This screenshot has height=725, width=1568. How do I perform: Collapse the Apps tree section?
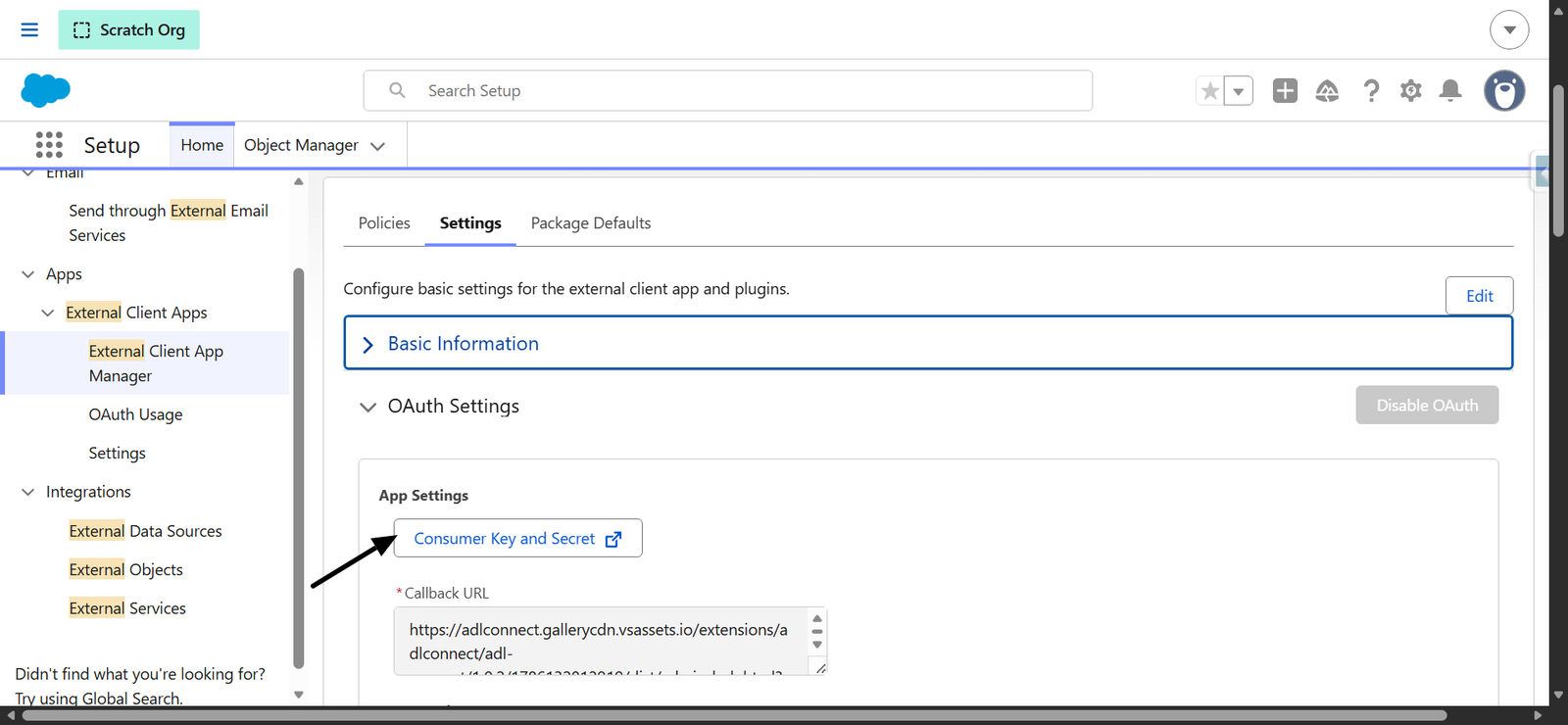point(27,274)
